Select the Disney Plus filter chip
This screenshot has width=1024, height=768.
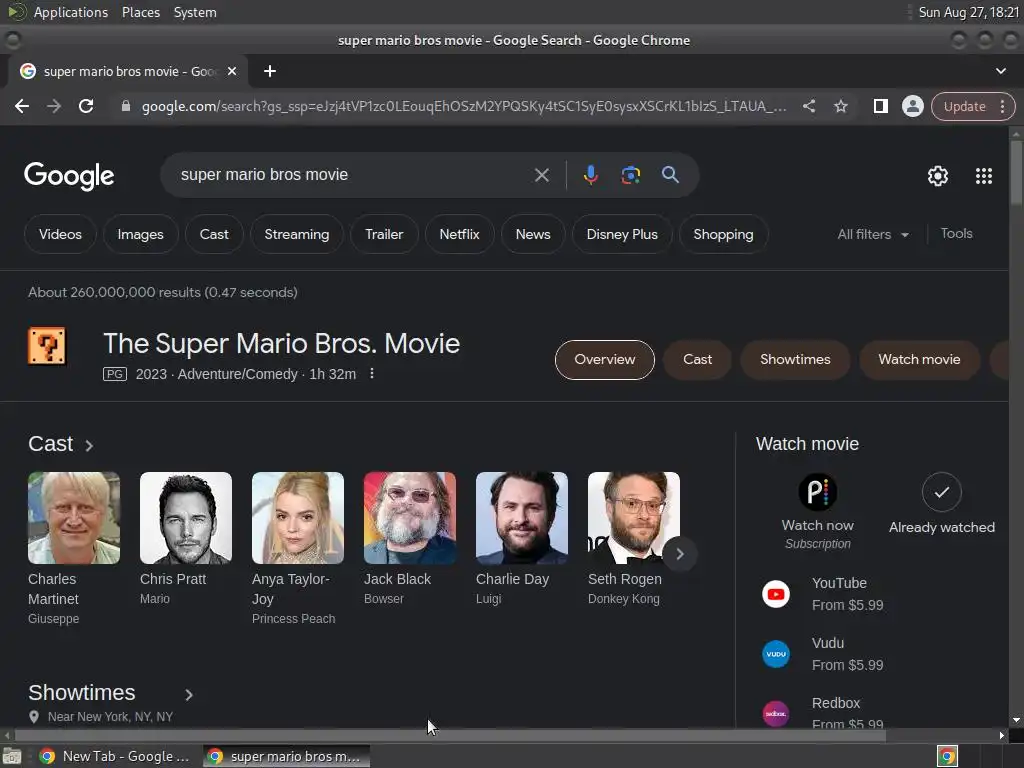click(x=622, y=234)
